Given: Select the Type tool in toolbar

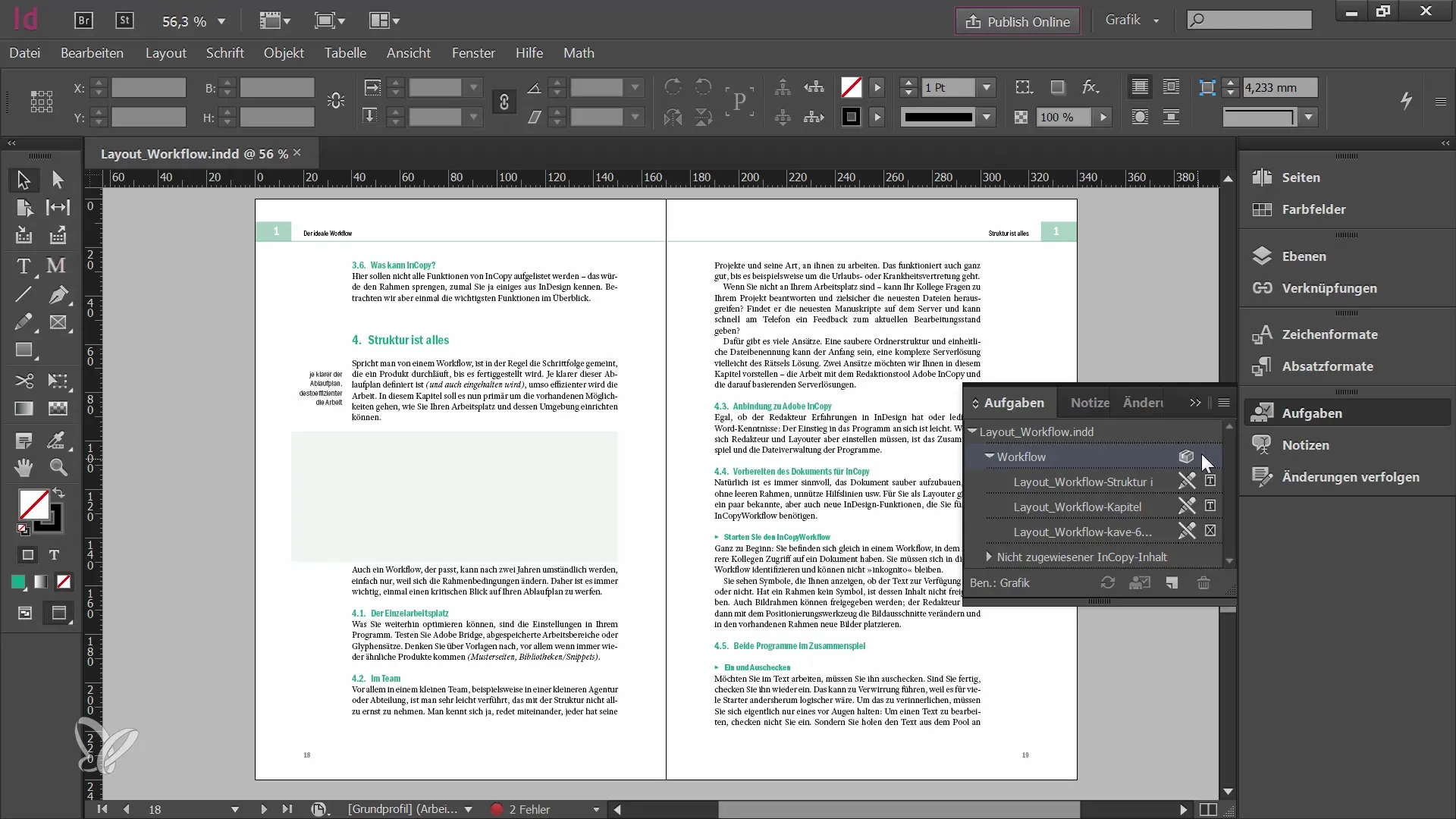Looking at the screenshot, I should [x=25, y=265].
